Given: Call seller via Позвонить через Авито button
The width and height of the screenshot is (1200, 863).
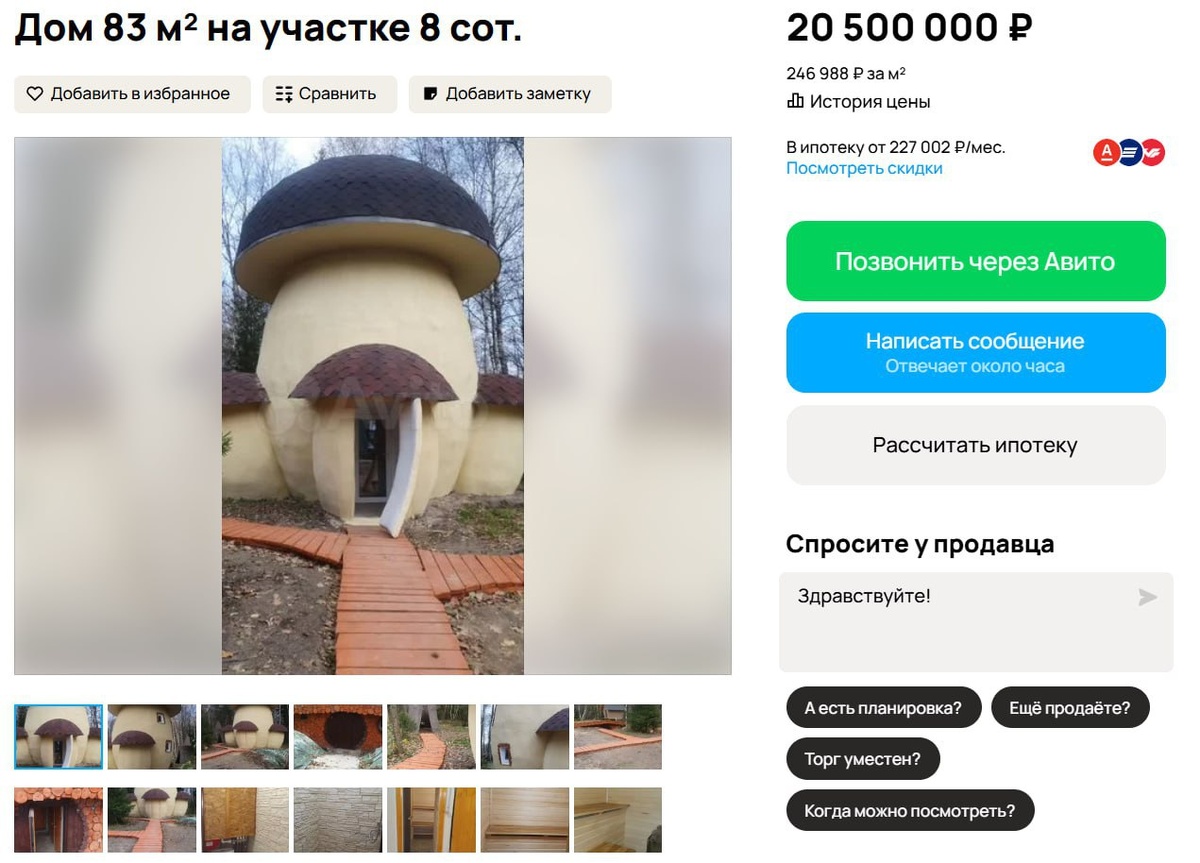Looking at the screenshot, I should point(976,261).
